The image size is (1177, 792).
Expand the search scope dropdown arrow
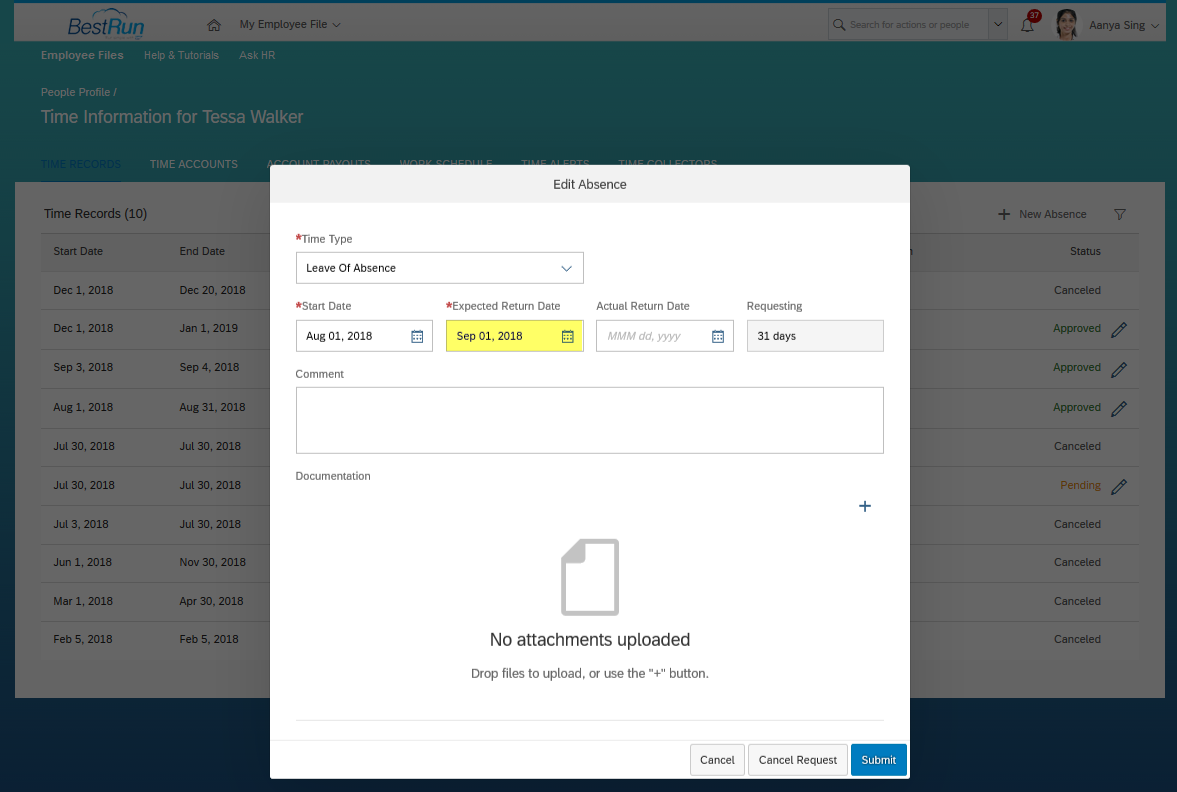click(998, 25)
